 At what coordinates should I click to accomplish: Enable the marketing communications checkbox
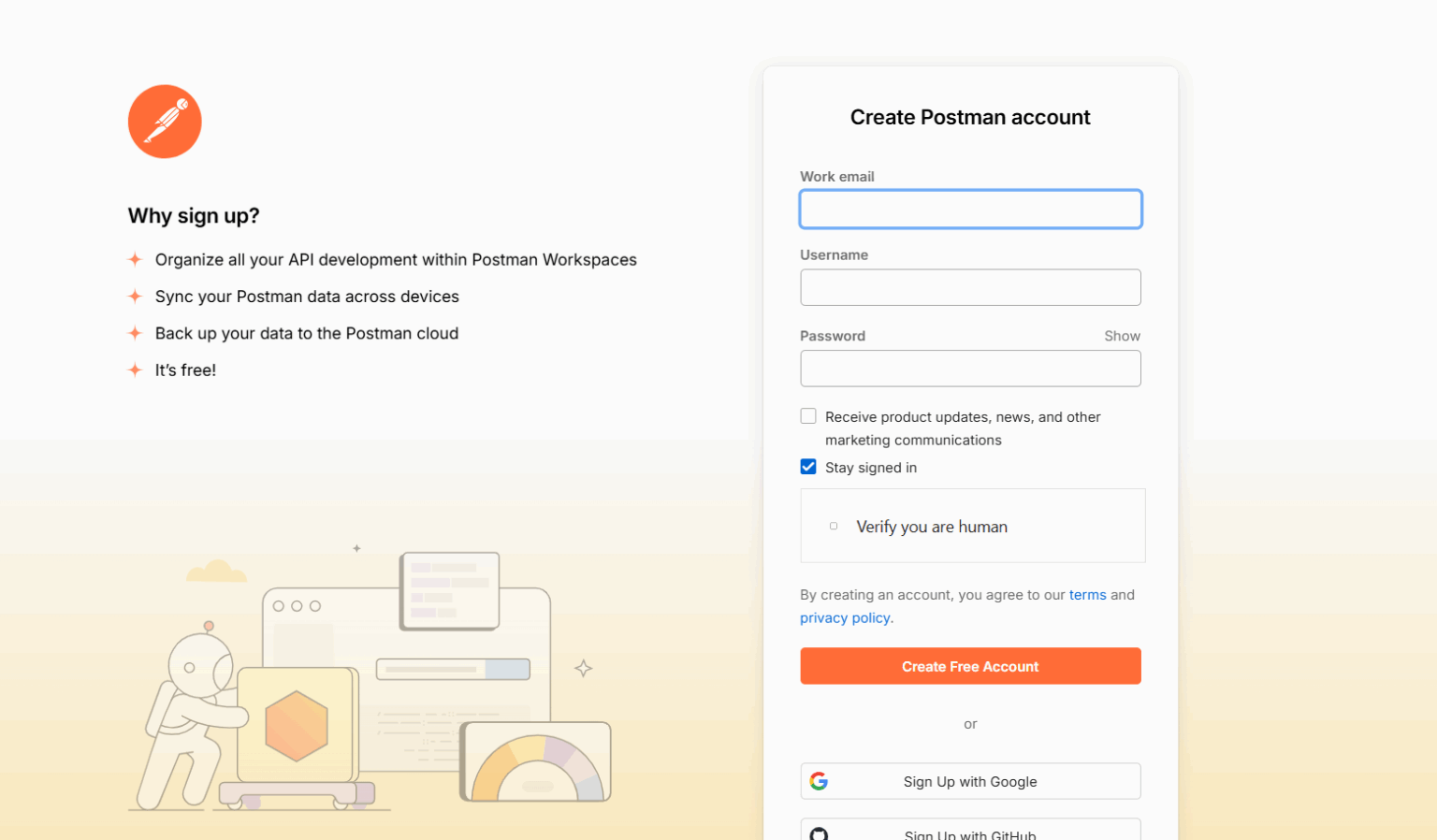pyautogui.click(x=808, y=415)
